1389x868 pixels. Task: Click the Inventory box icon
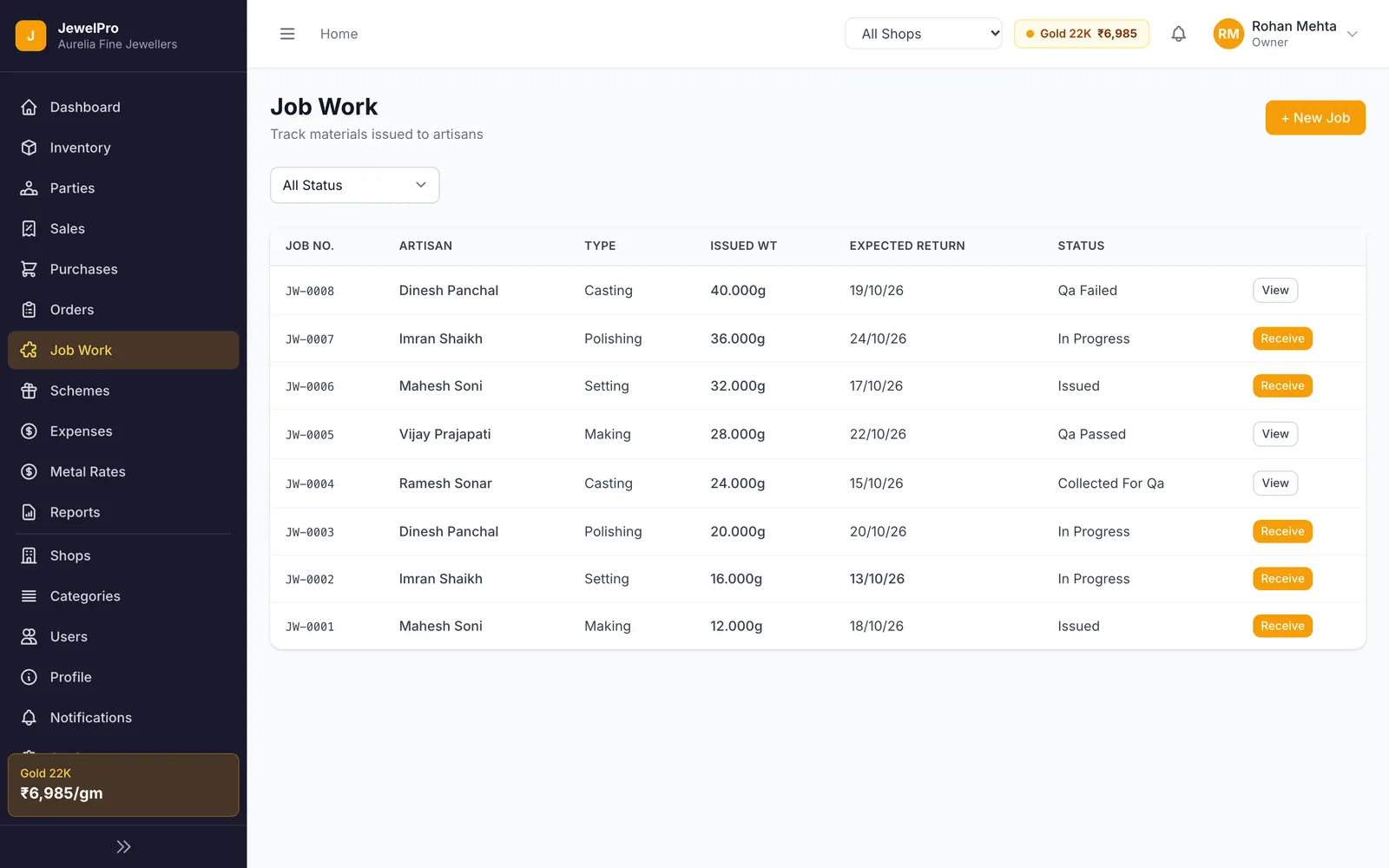(x=29, y=148)
